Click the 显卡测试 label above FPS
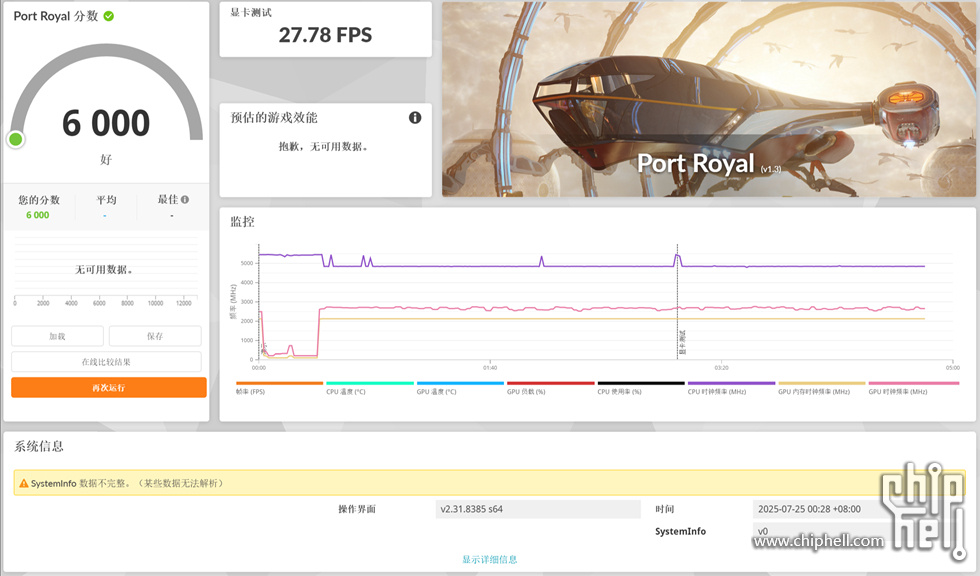Screen dimensions: 980x576 (251, 12)
